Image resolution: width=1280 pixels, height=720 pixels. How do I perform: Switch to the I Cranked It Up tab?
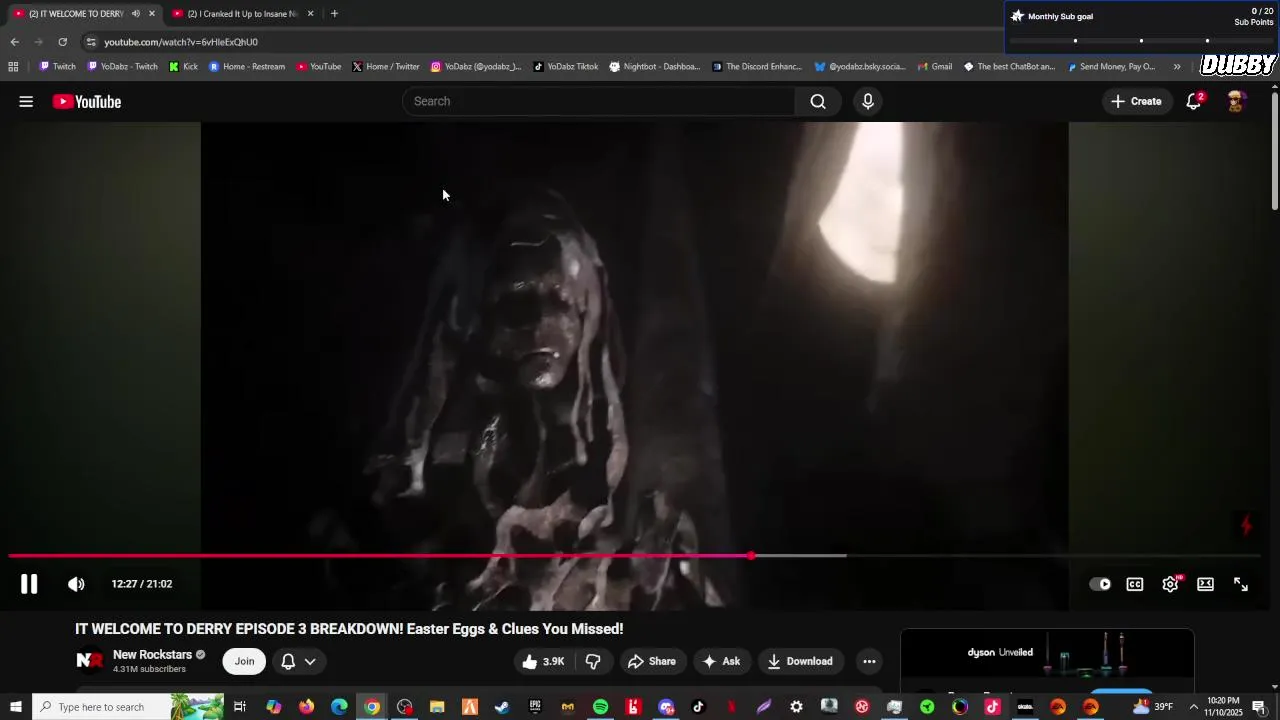click(243, 14)
